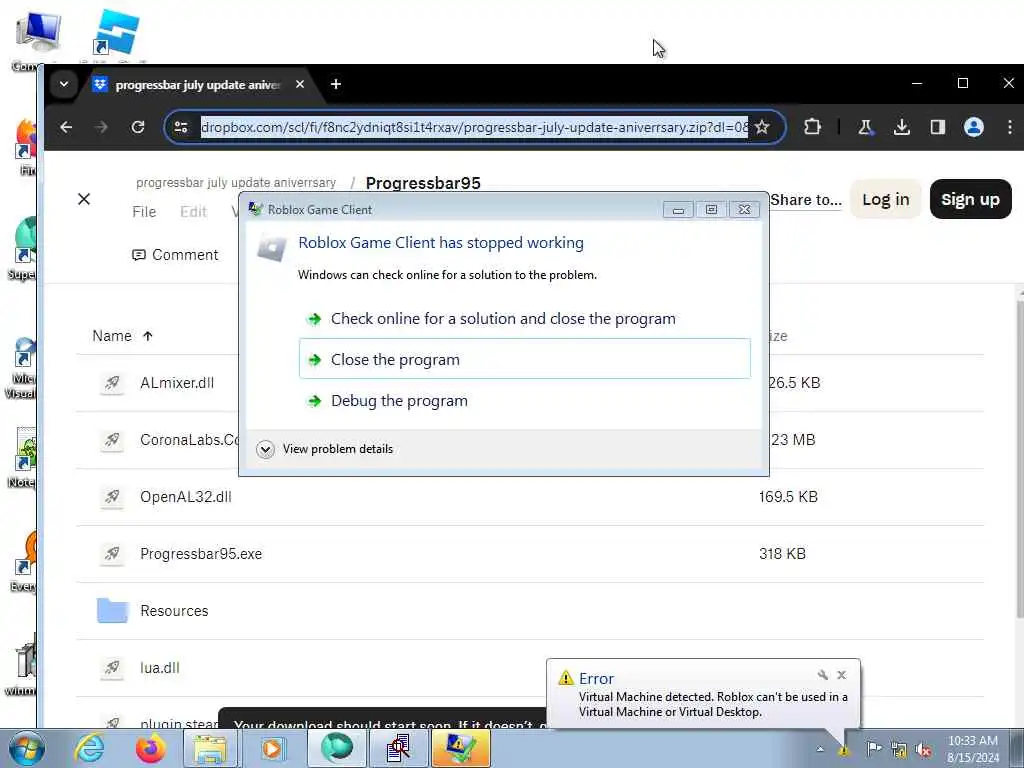Viewport: 1024px width, 768px height.
Task: Open the Resources folder
Action: 174,611
